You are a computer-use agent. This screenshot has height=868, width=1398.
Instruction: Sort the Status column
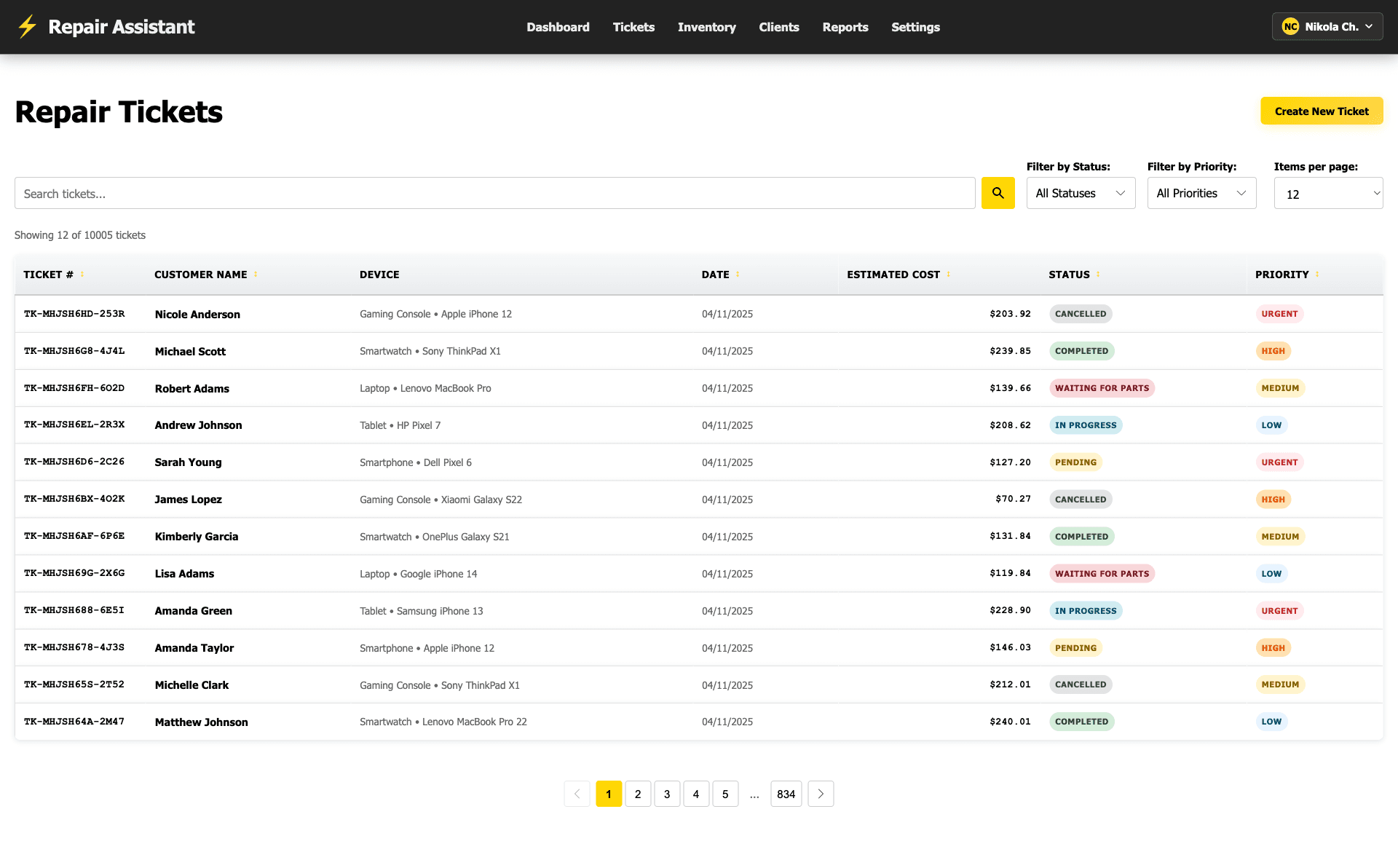coord(1098,275)
